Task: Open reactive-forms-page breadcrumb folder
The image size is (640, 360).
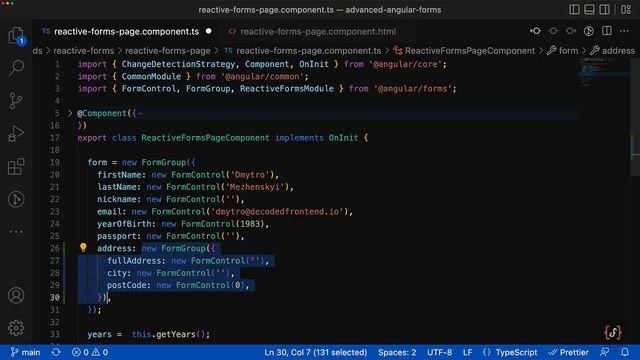Action: pos(167,51)
